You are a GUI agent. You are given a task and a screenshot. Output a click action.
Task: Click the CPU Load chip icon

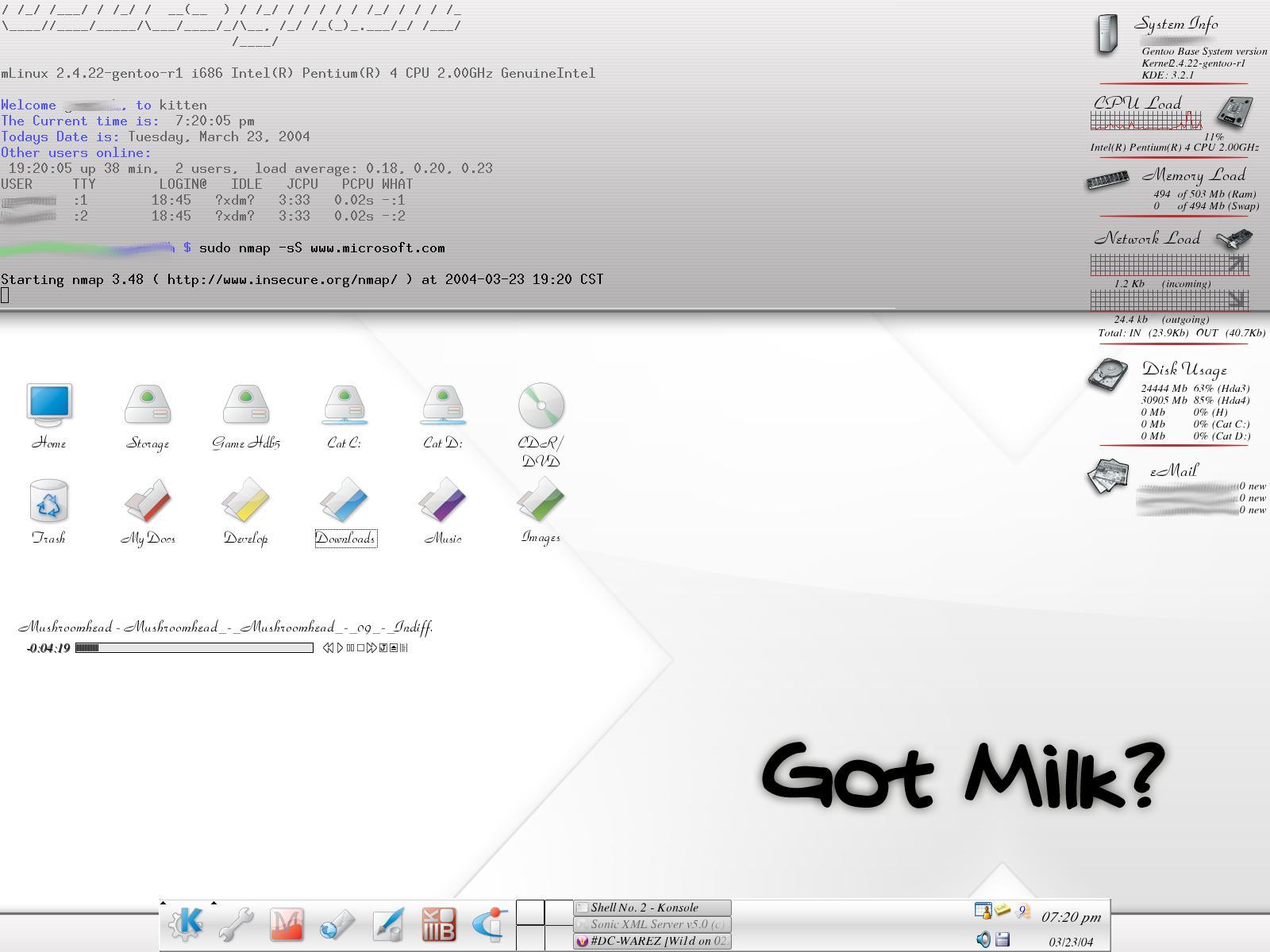[1234, 113]
